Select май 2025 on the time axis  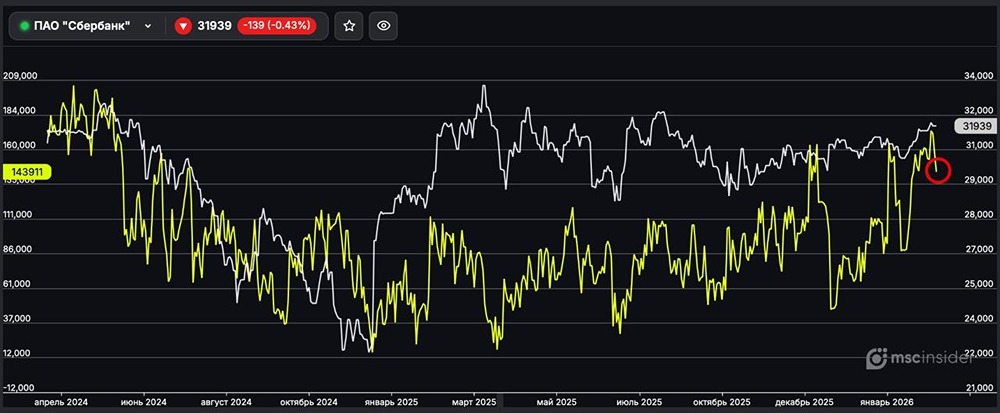(557, 403)
